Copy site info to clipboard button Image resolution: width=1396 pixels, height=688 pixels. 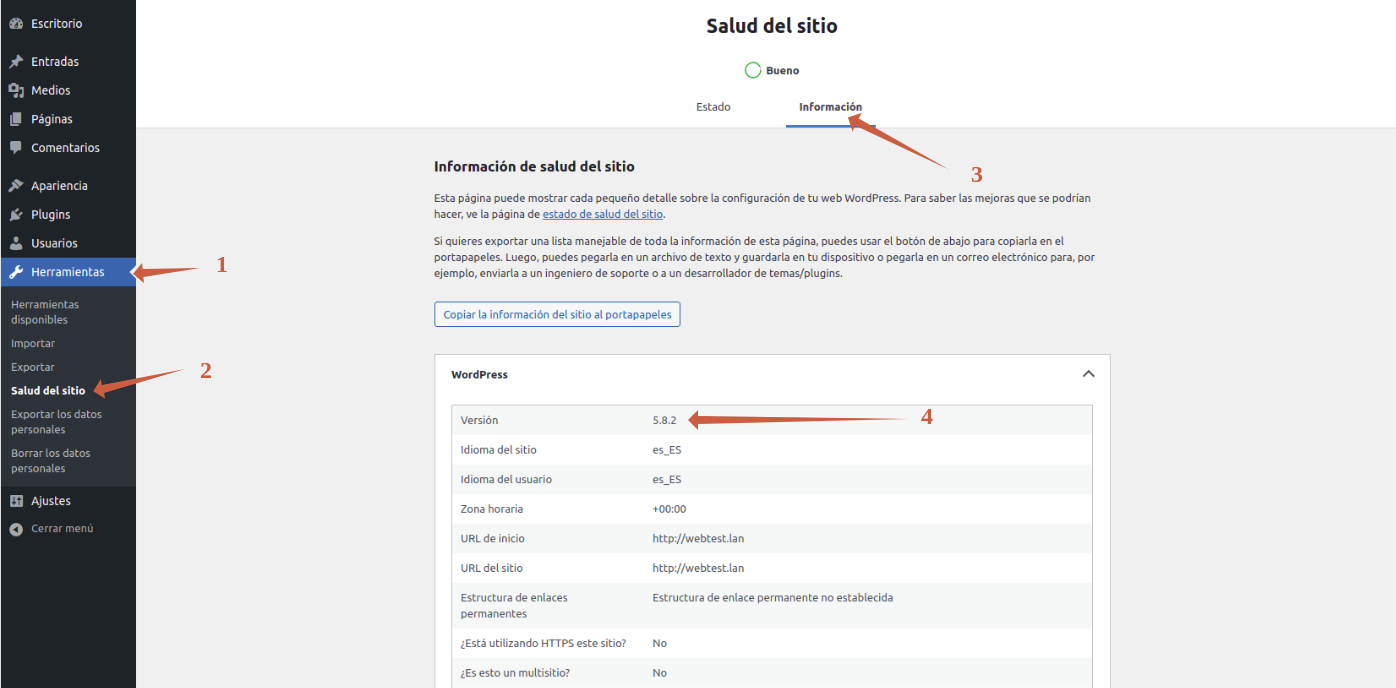557,314
